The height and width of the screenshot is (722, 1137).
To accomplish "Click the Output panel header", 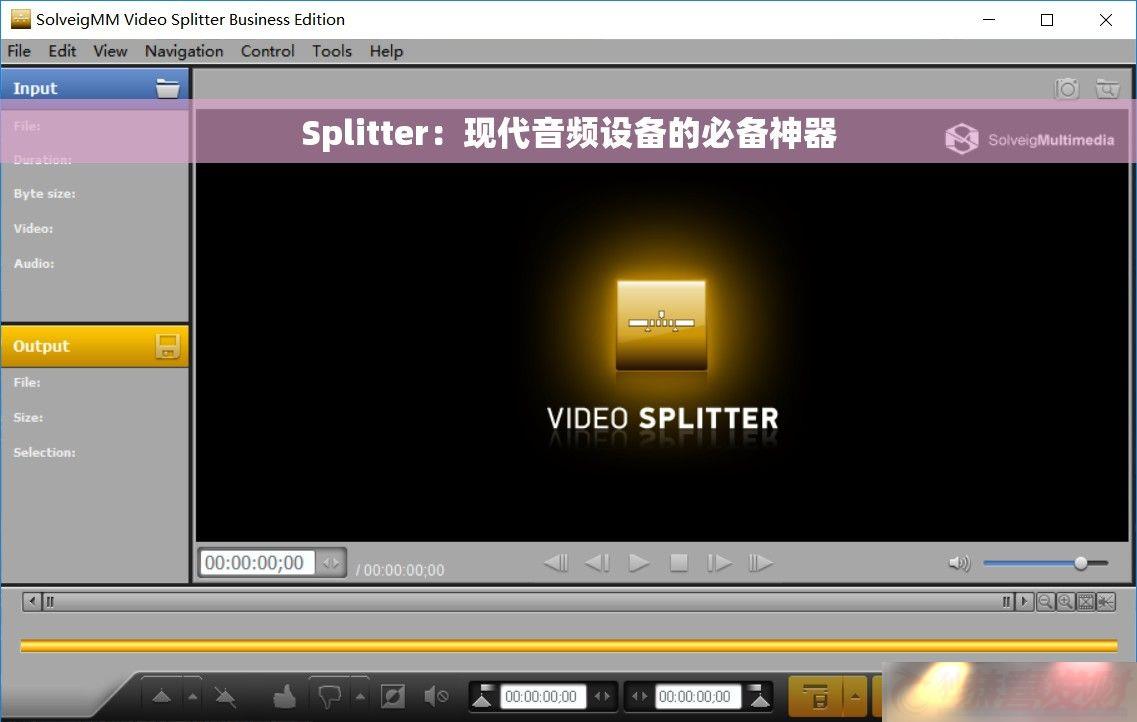I will [x=95, y=346].
